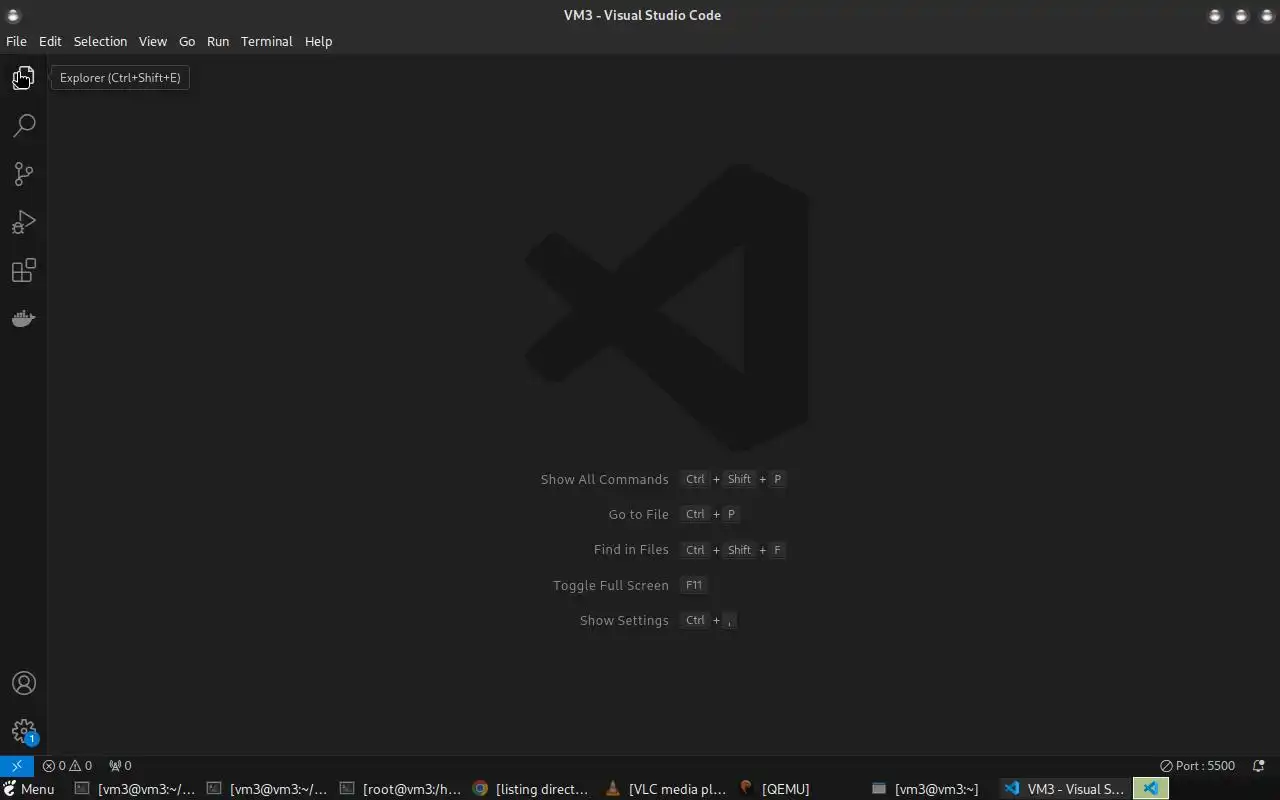The height and width of the screenshot is (800, 1280).
Task: Open the Terminal menu
Action: coord(267,41)
